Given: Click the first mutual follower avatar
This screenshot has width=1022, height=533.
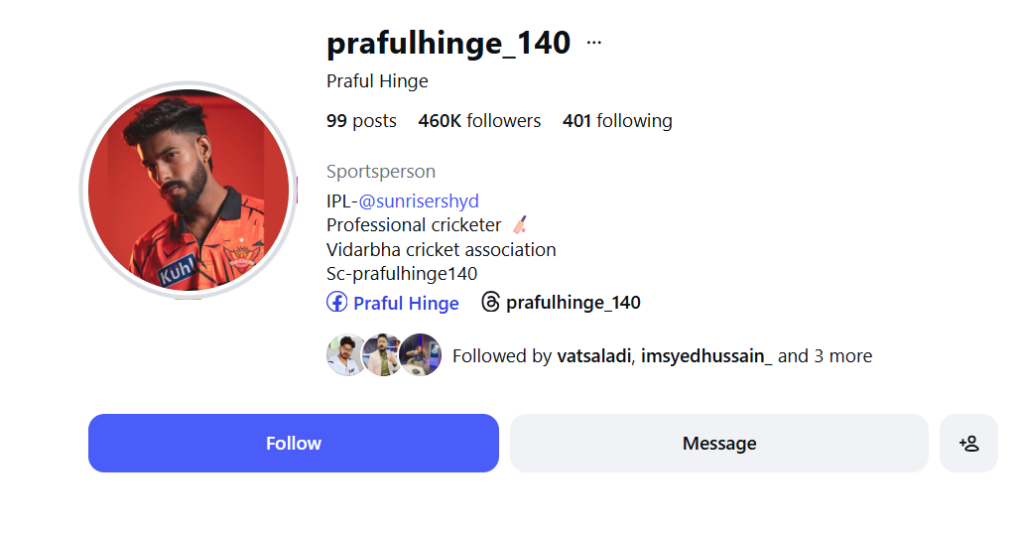Looking at the screenshot, I should 345,355.
